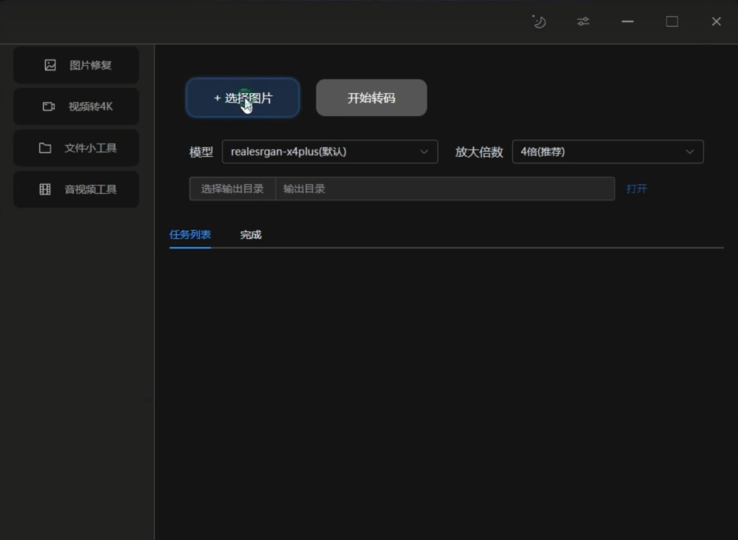Minimize the application window
The width and height of the screenshot is (738, 540).
628,21
